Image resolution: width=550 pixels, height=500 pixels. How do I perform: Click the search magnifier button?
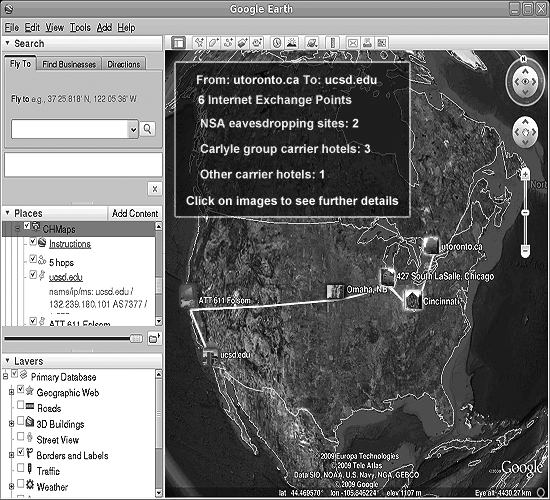[x=147, y=129]
